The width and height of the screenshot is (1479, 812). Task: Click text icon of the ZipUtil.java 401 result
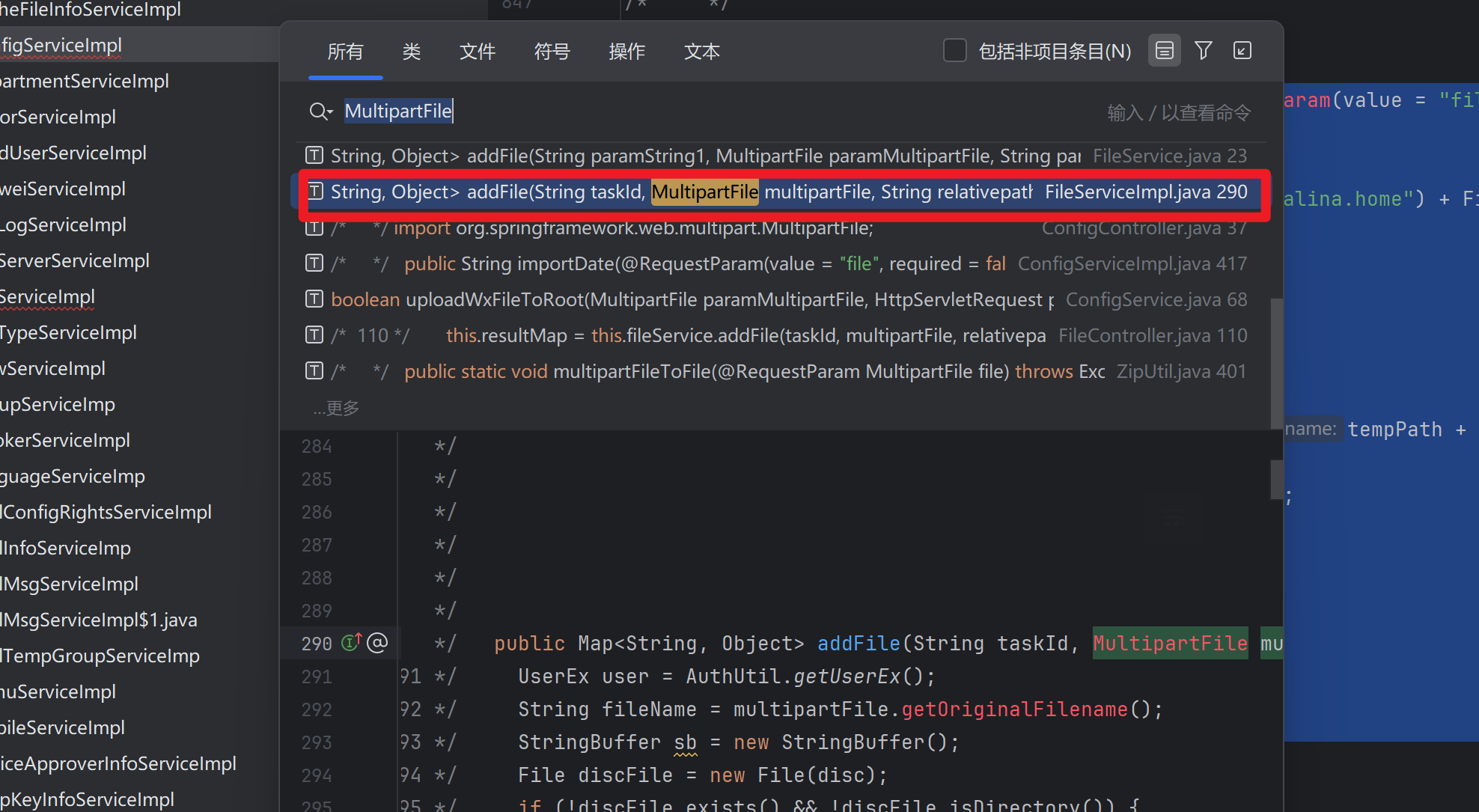click(x=314, y=371)
